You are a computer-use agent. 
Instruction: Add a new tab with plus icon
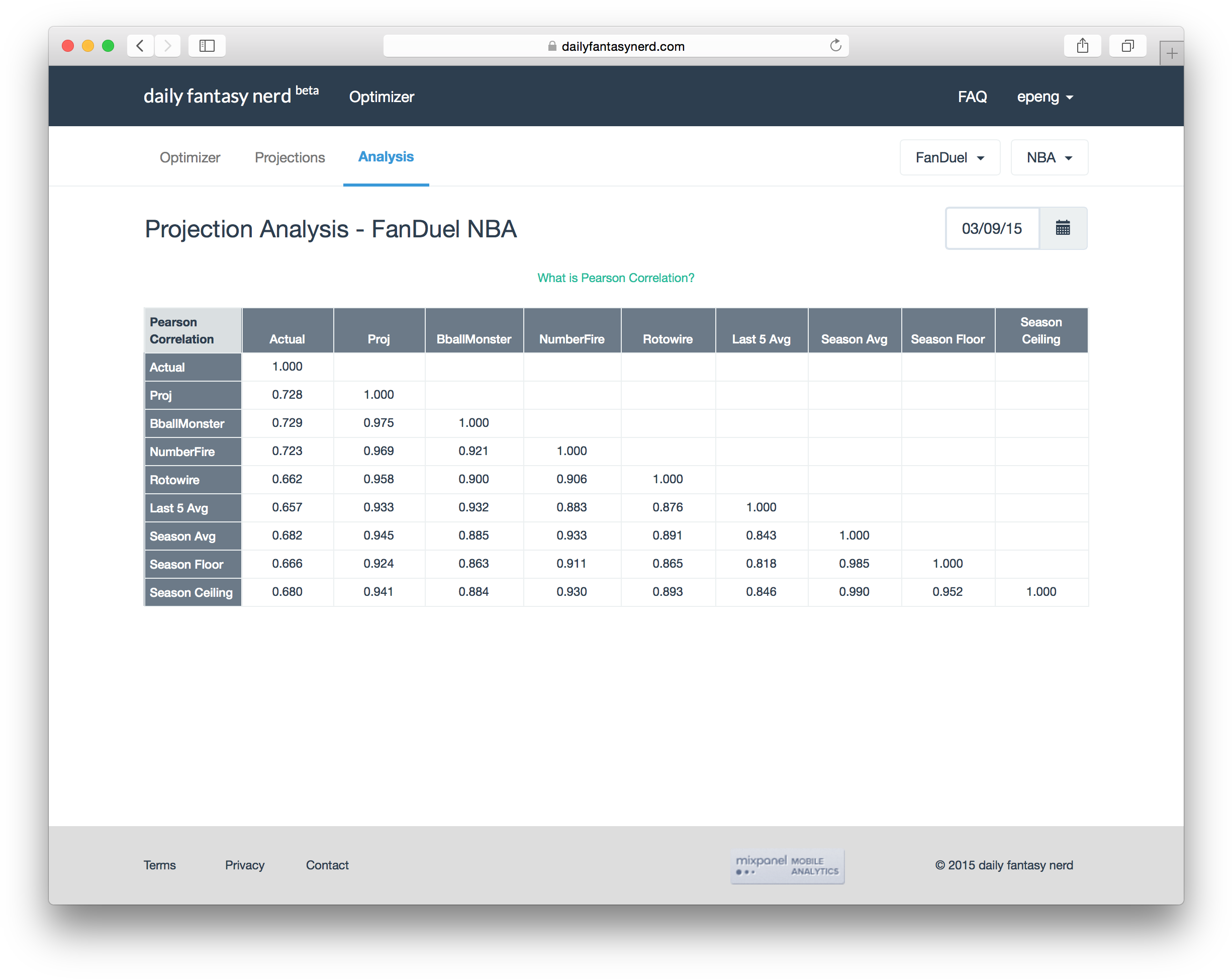tap(1171, 54)
